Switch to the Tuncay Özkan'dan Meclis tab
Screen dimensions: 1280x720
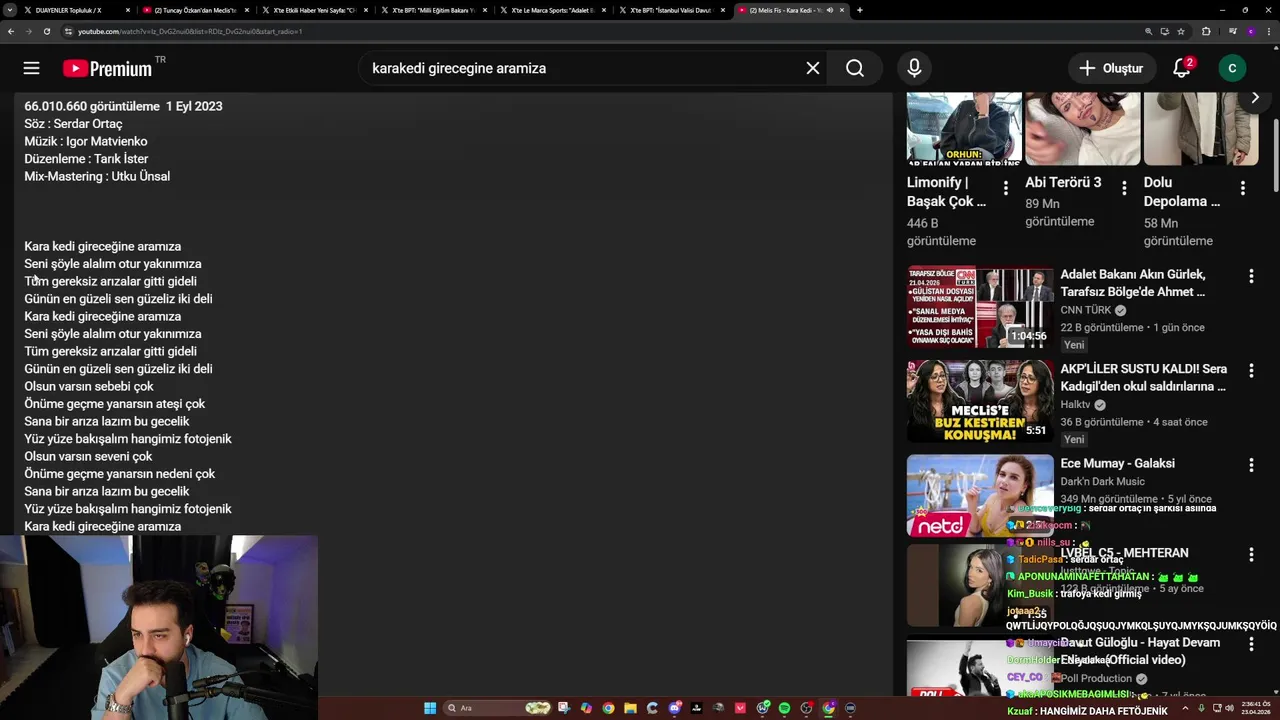tap(195, 10)
